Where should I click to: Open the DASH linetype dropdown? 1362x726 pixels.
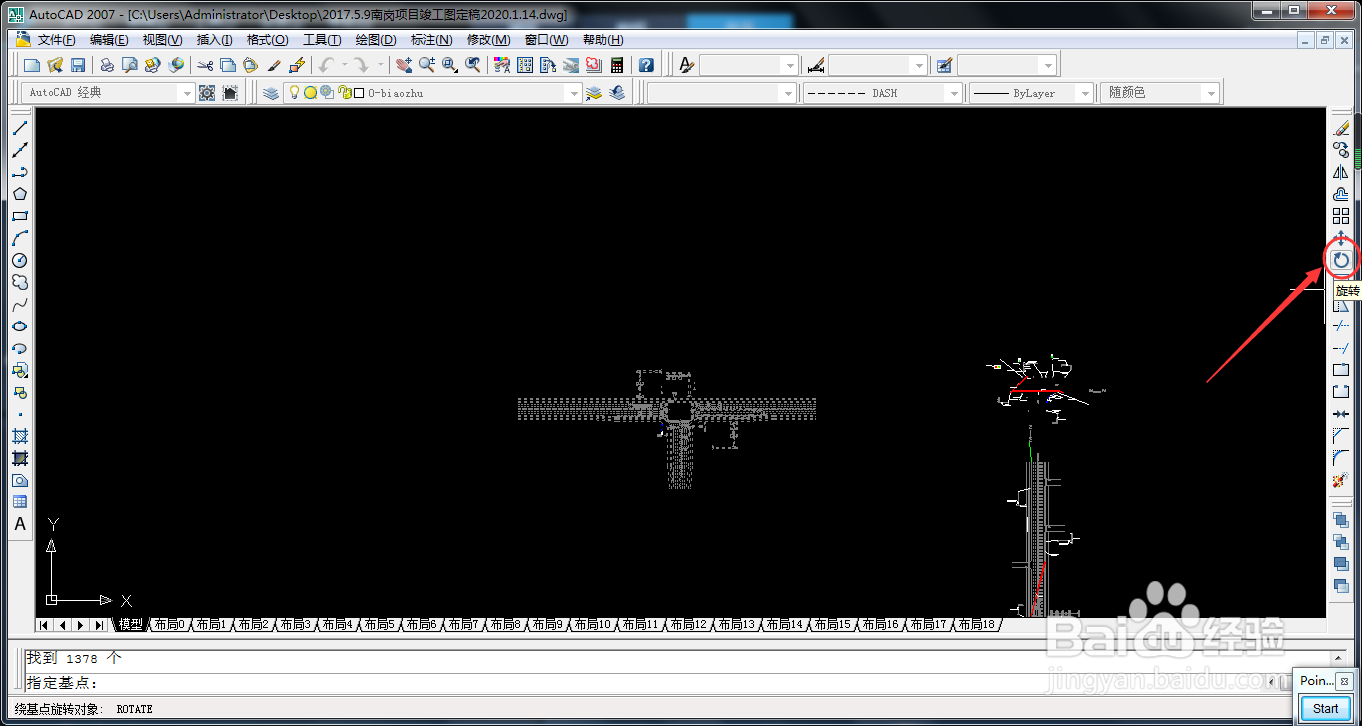point(954,93)
